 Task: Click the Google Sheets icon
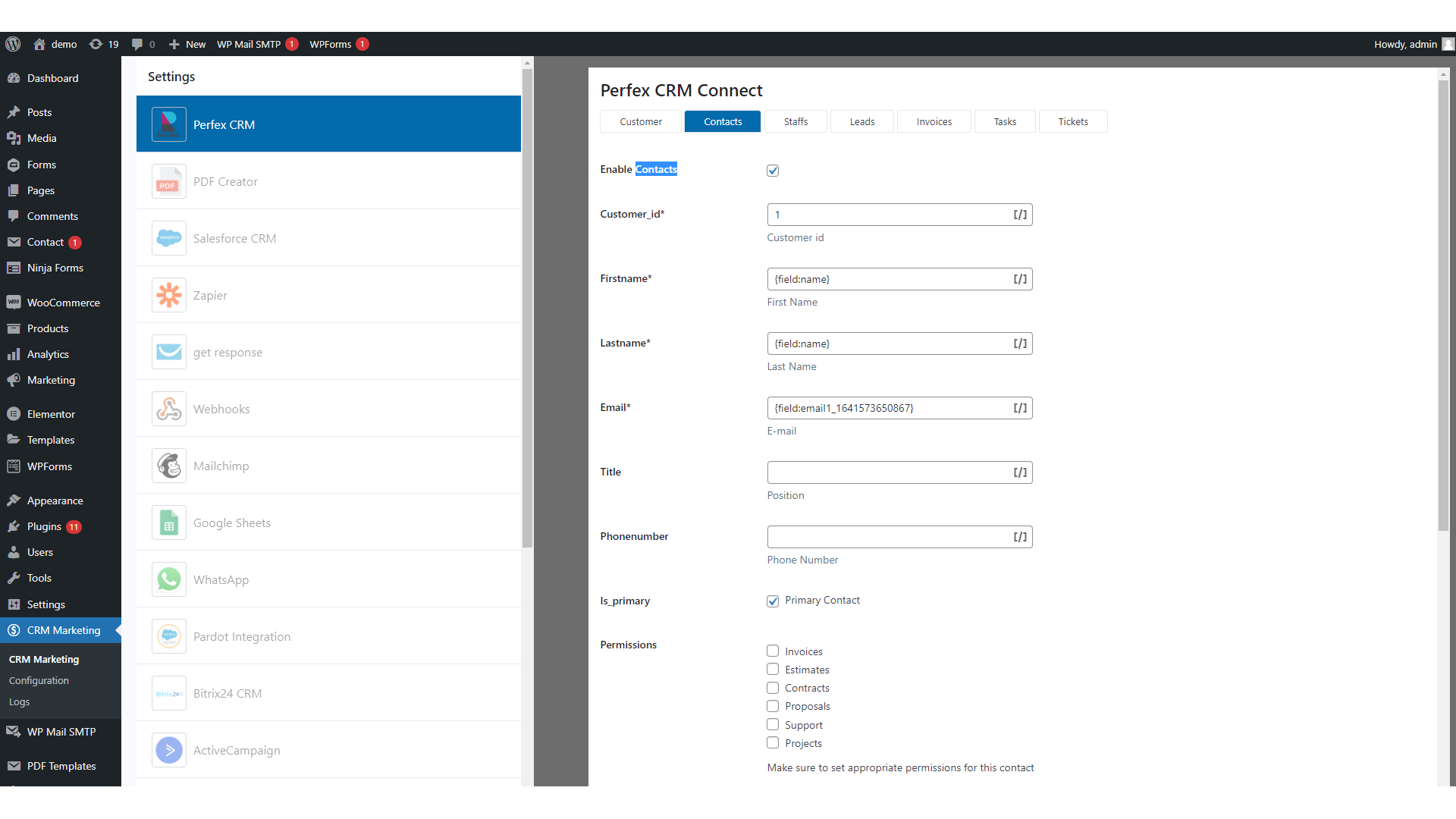tap(168, 522)
